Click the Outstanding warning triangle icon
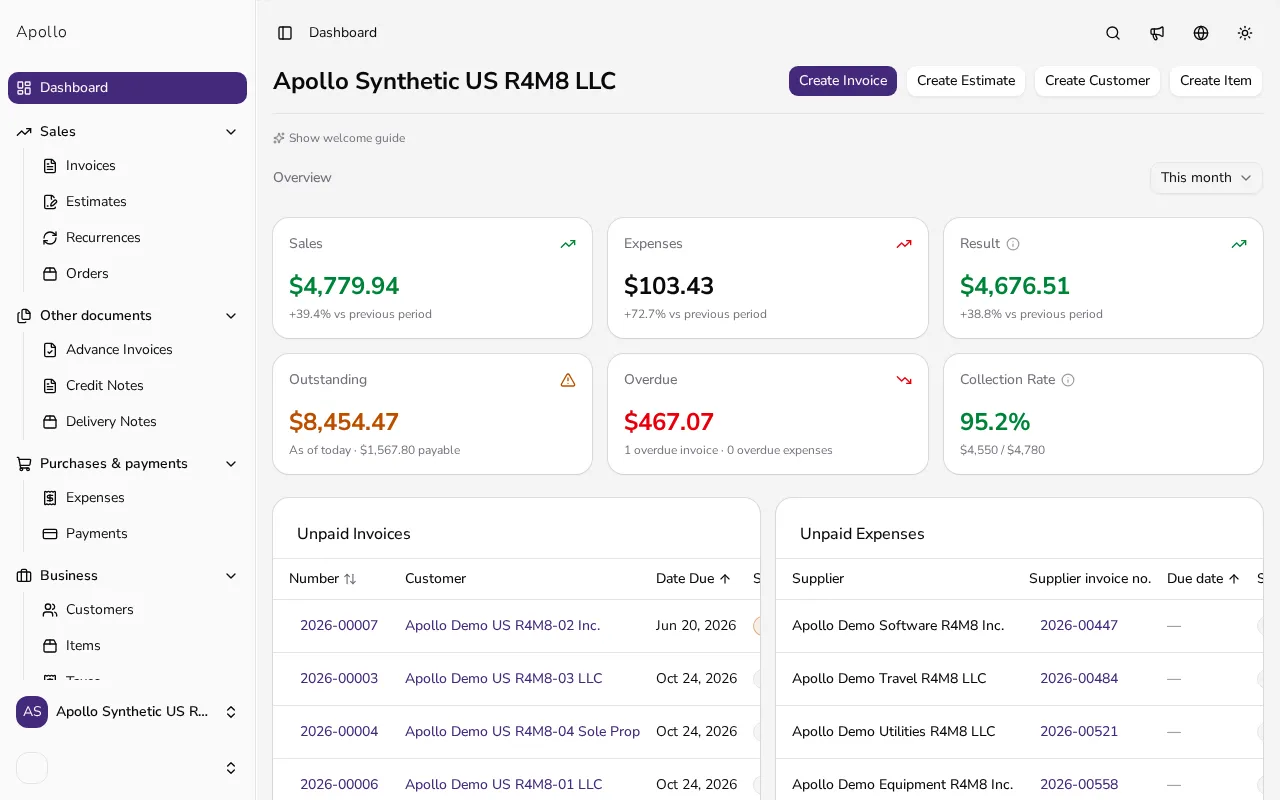 pyautogui.click(x=568, y=380)
